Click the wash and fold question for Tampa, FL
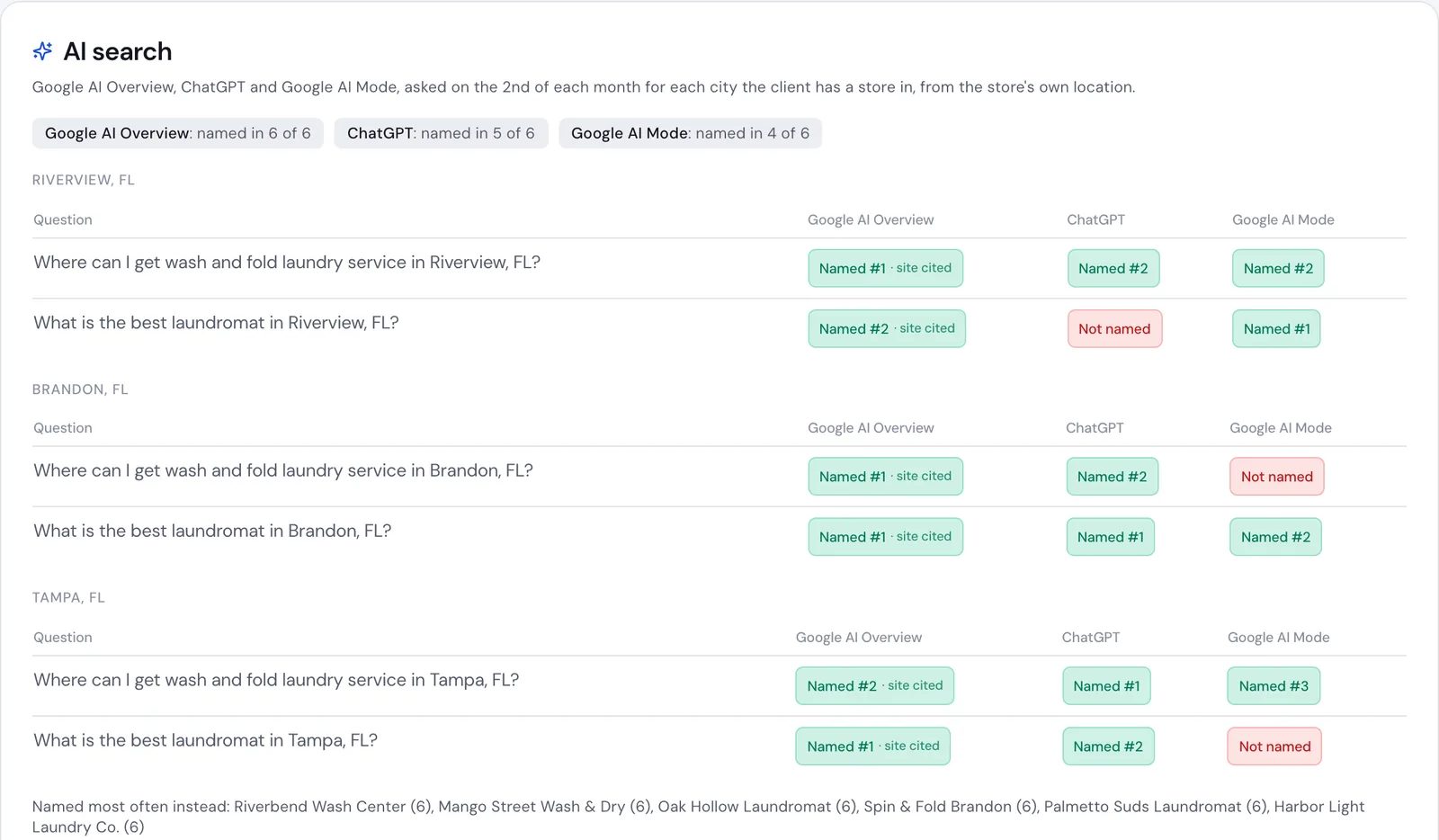This screenshot has width=1439, height=840. 276,680
